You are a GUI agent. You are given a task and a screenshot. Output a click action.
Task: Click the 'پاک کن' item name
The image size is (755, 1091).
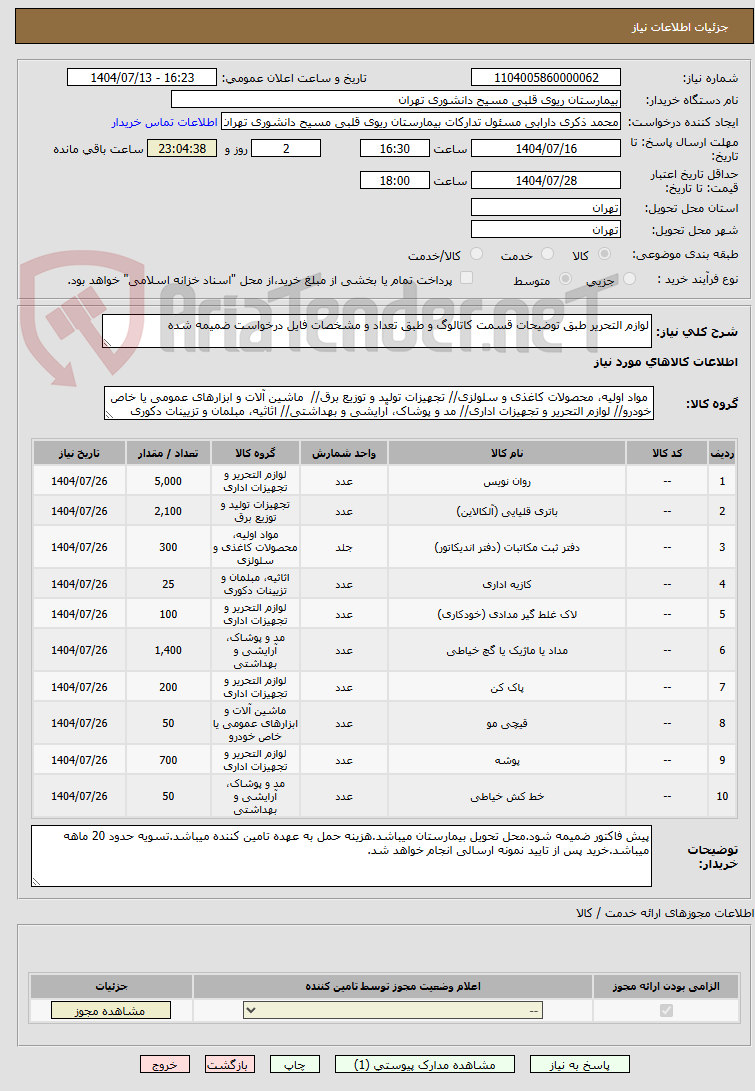click(507, 687)
